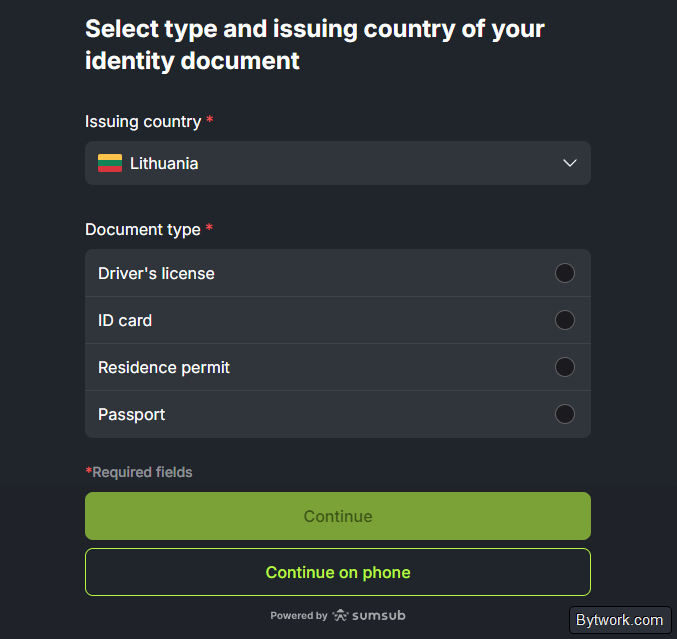
Task: Click the Residence permit option text
Action: 164,367
